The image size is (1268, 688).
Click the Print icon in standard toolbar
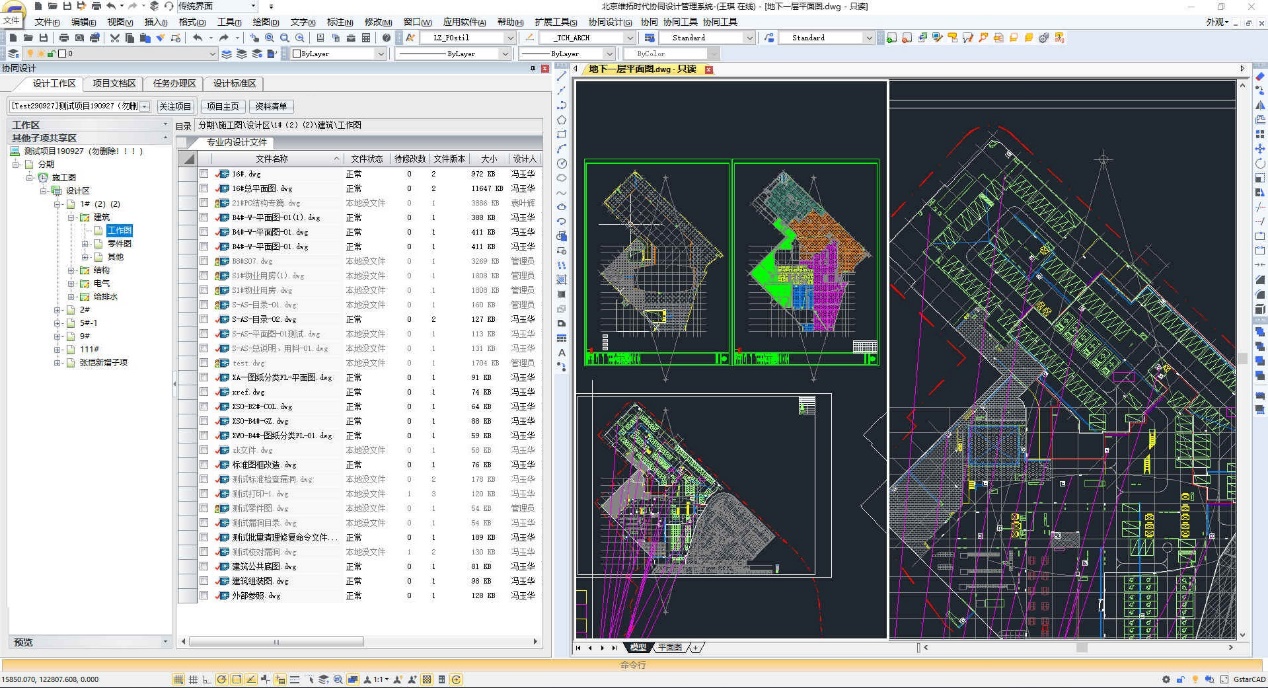tap(64, 38)
